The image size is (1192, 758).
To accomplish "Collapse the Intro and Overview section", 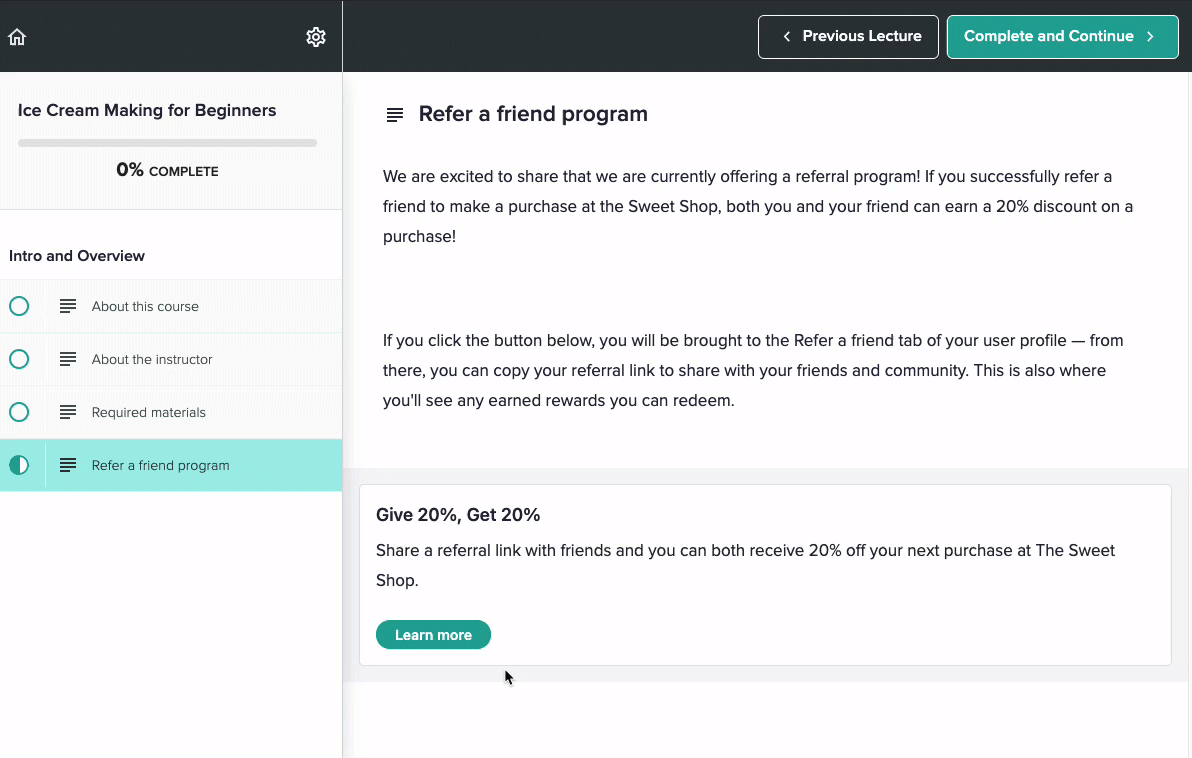I will (x=77, y=256).
